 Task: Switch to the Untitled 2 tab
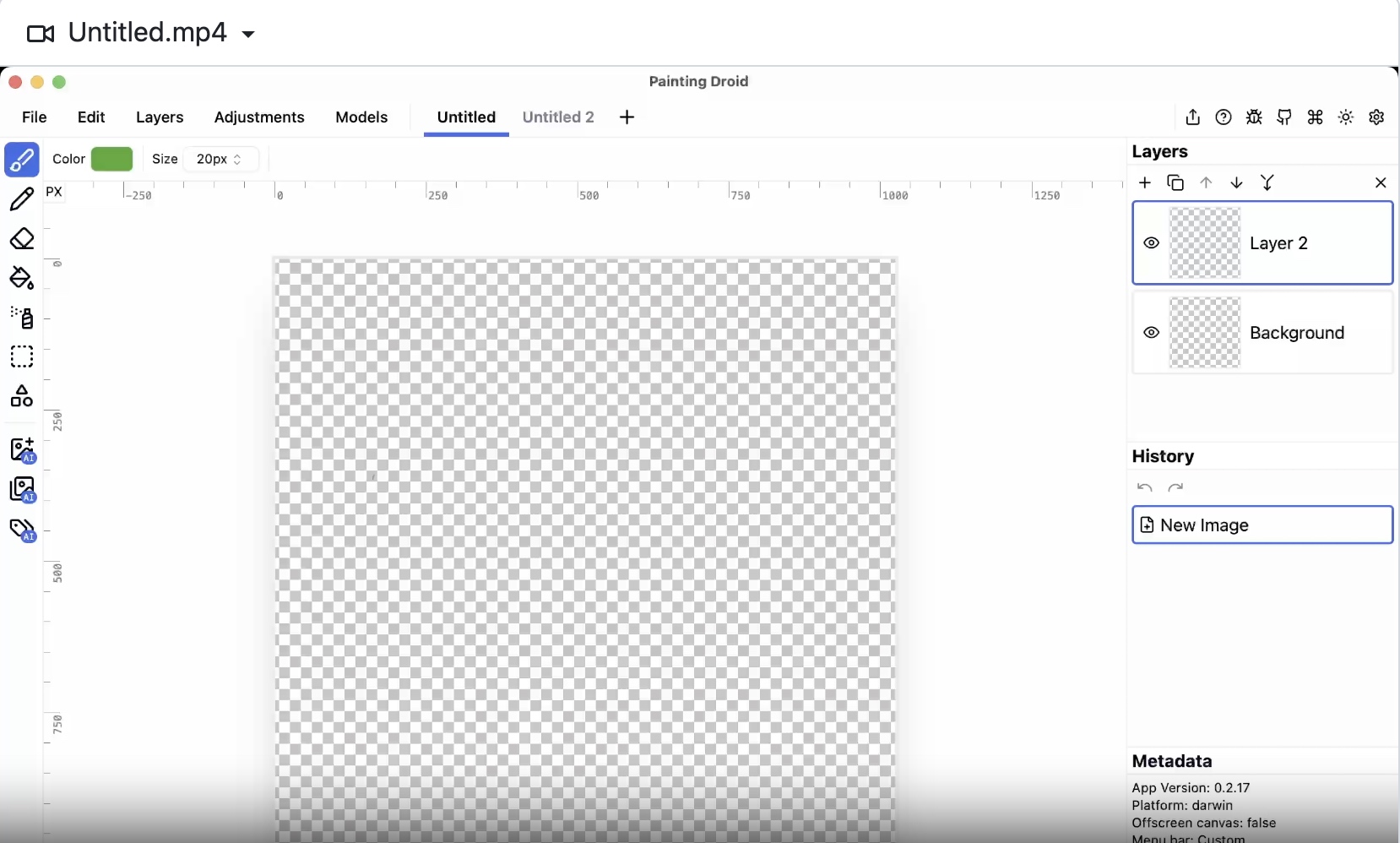click(558, 117)
